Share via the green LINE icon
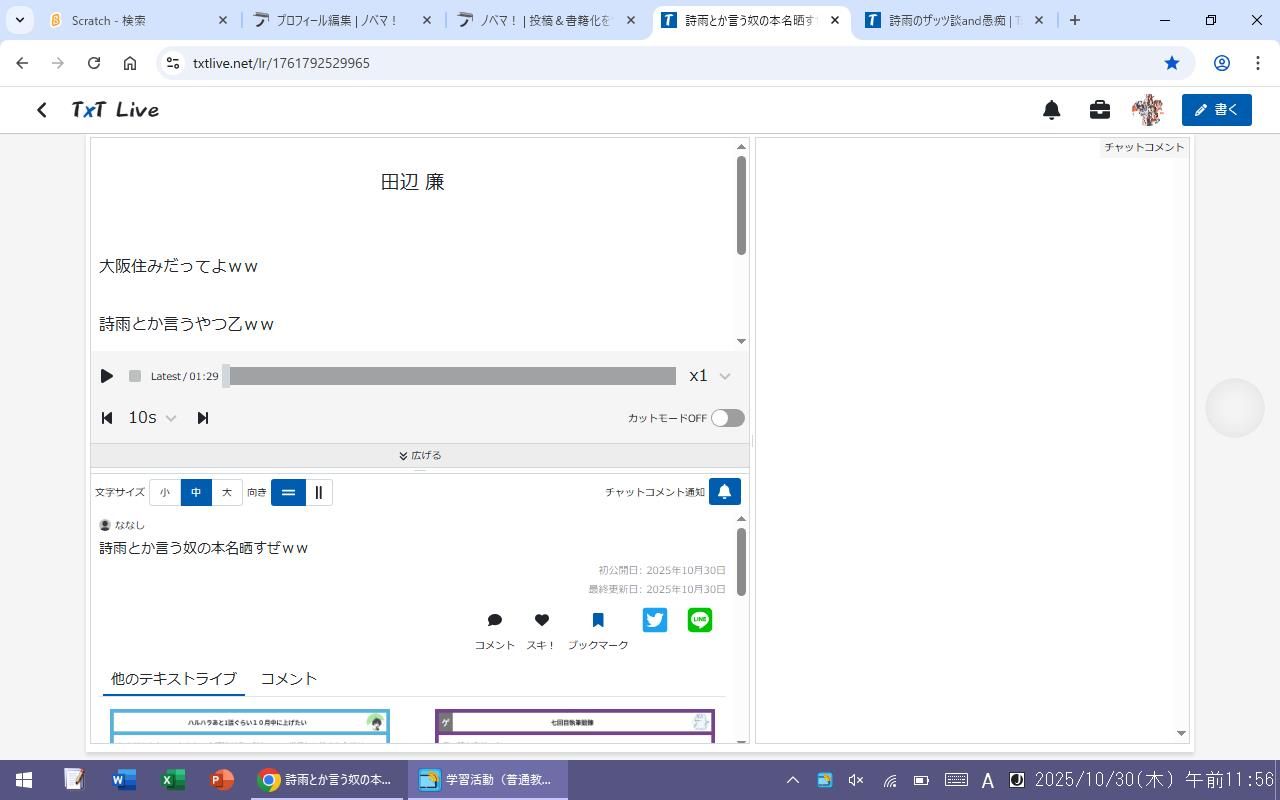Viewport: 1280px width, 800px height. click(700, 620)
